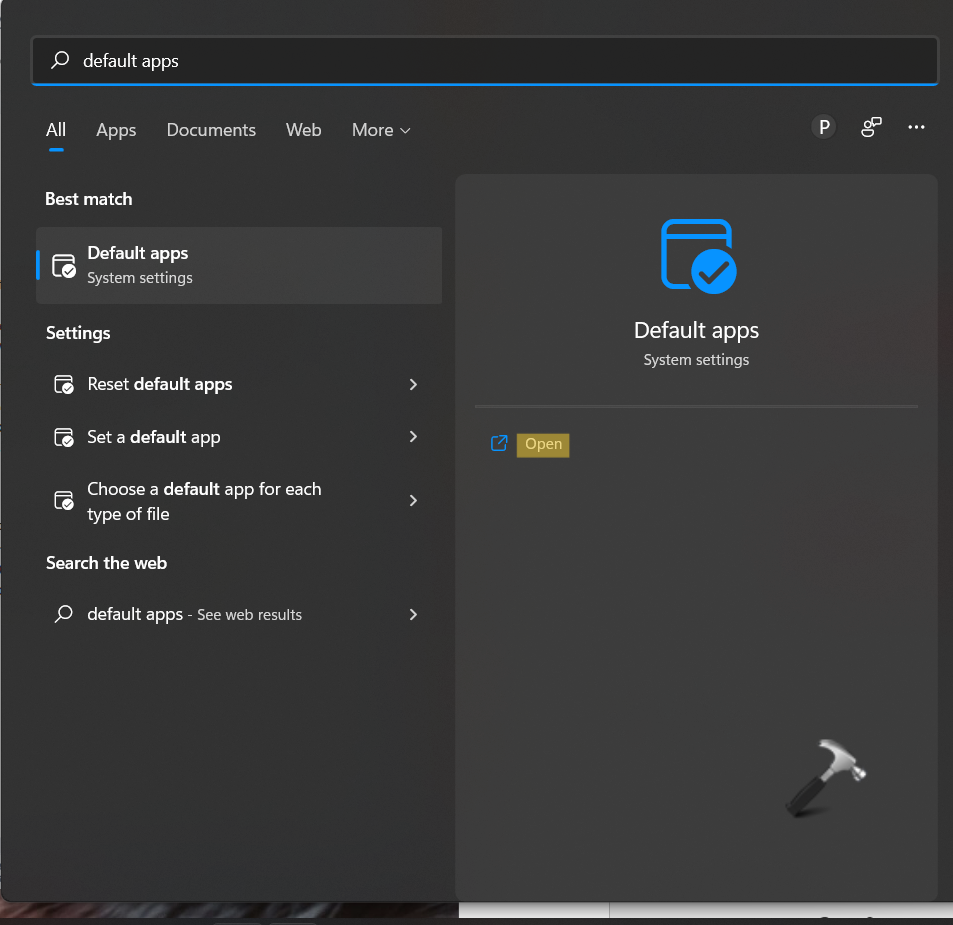
Task: Switch to the Apps tab
Action: click(x=116, y=130)
